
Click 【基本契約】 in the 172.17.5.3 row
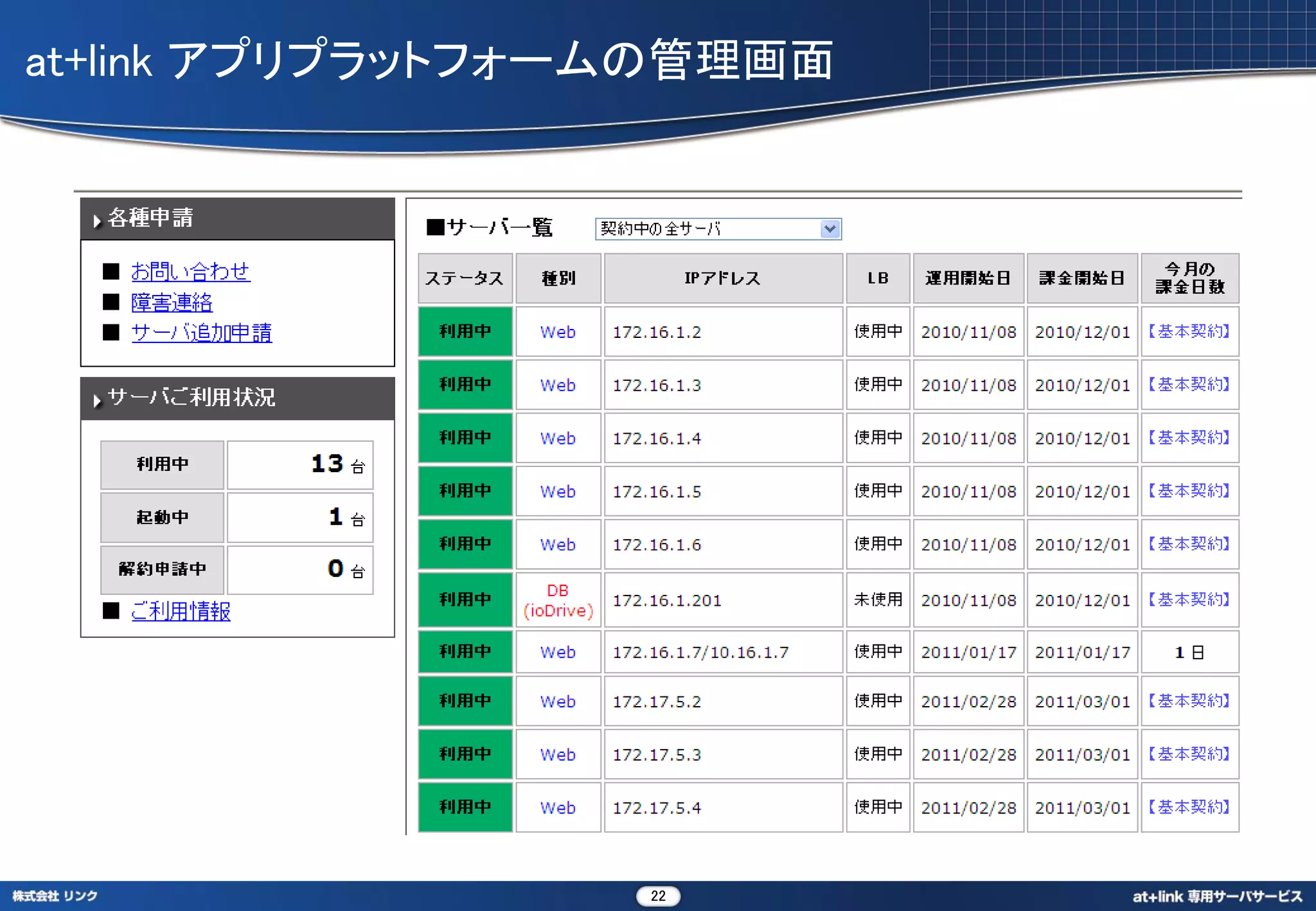click(1189, 754)
